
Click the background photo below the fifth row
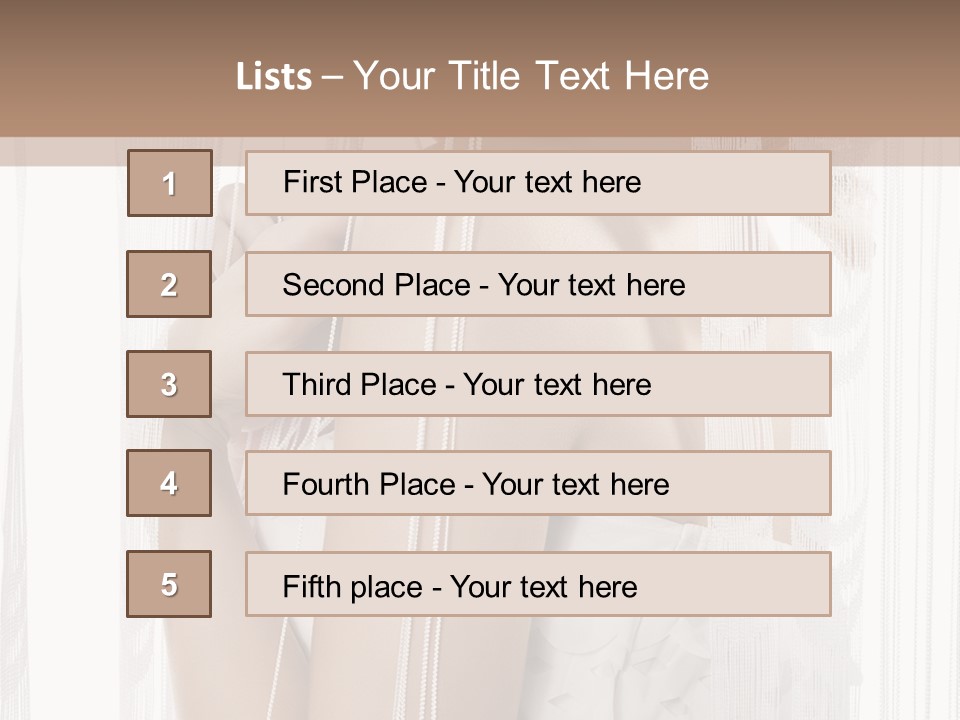click(480, 670)
